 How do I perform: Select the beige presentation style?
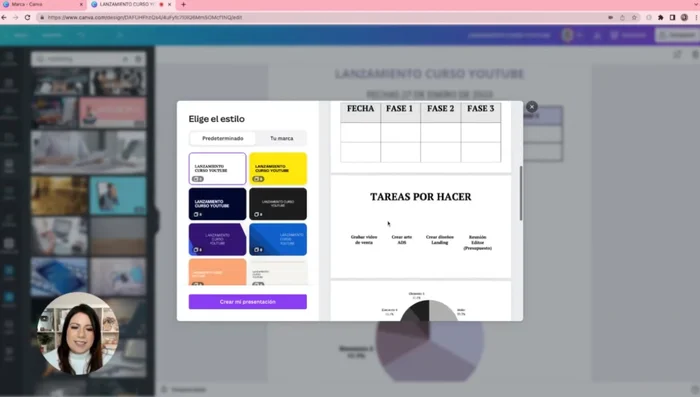[x=278, y=272]
